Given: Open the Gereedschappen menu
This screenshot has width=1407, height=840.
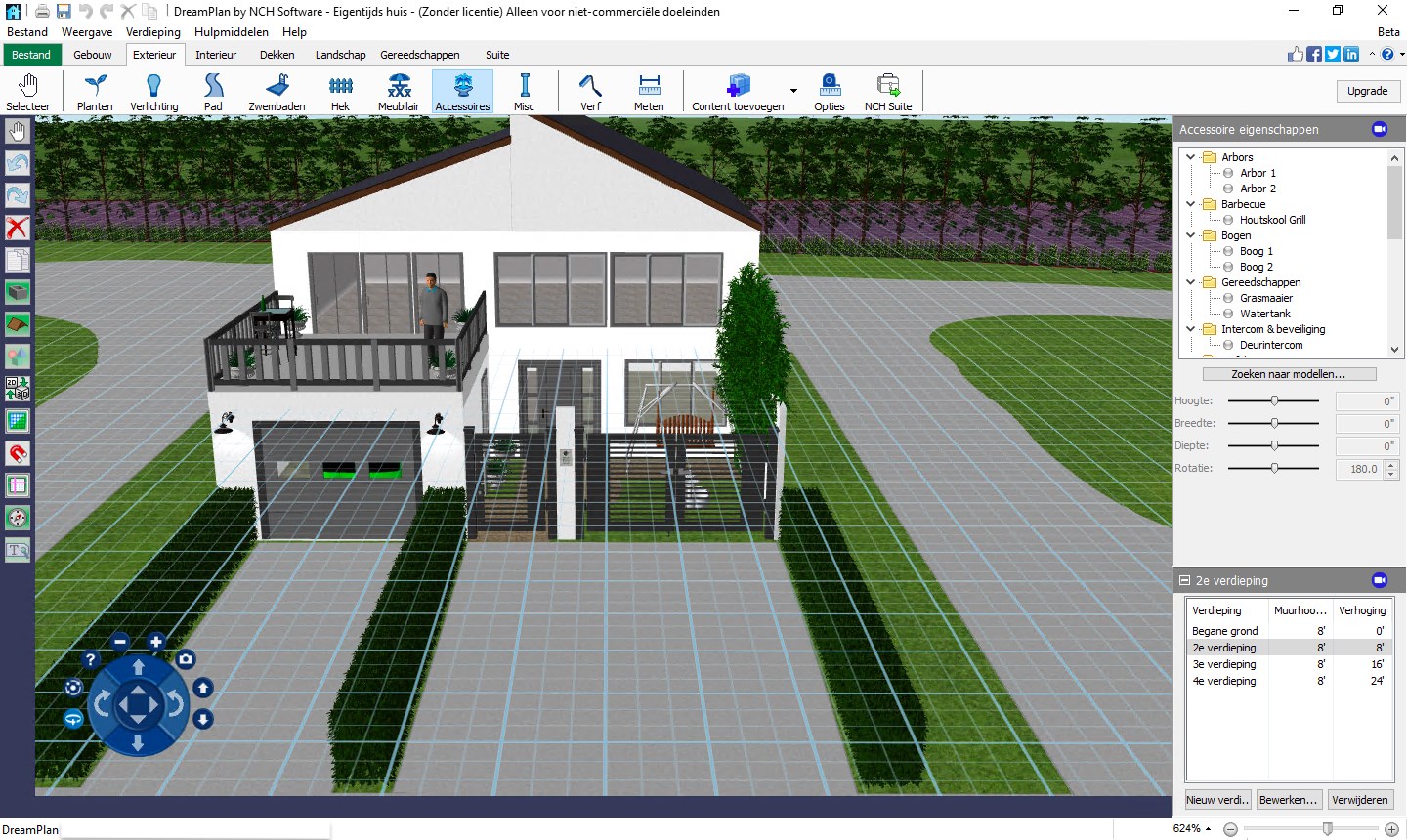Looking at the screenshot, I should [x=420, y=55].
